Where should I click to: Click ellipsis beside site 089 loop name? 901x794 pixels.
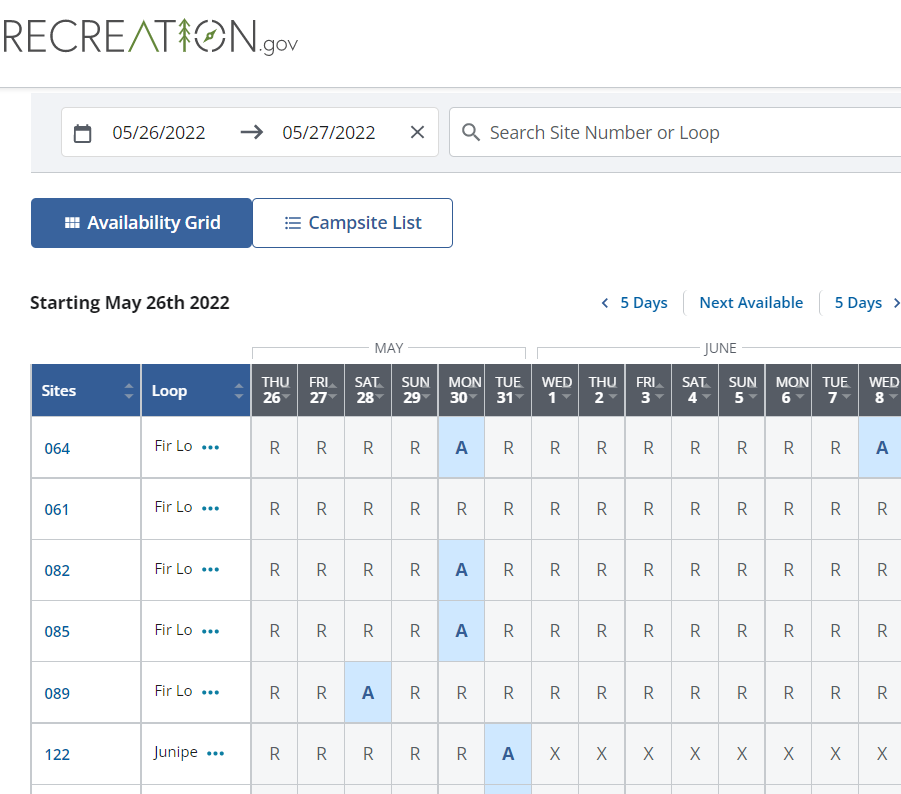pyautogui.click(x=210, y=692)
